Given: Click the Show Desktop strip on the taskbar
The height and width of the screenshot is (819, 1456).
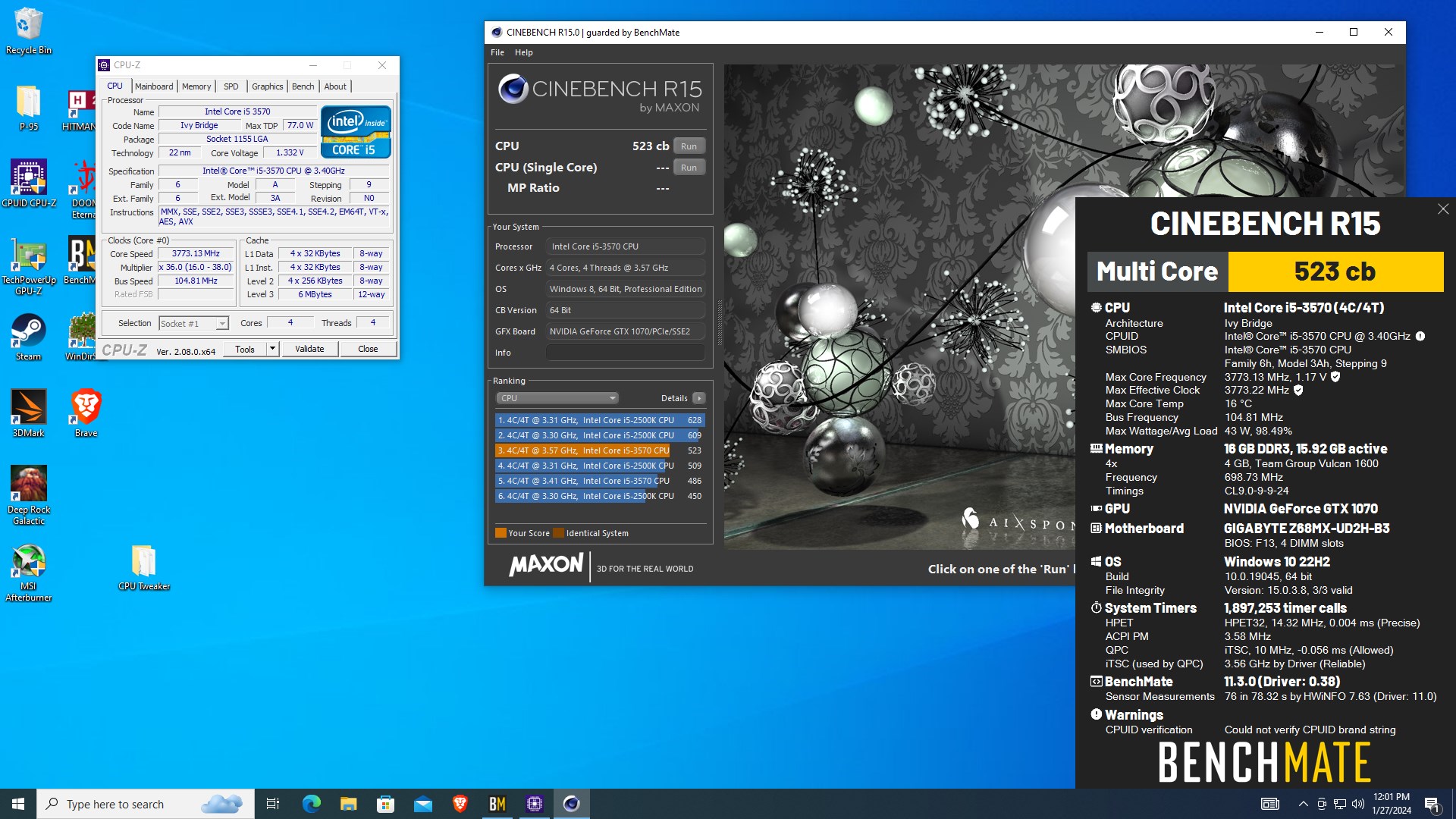Looking at the screenshot, I should [x=1453, y=804].
